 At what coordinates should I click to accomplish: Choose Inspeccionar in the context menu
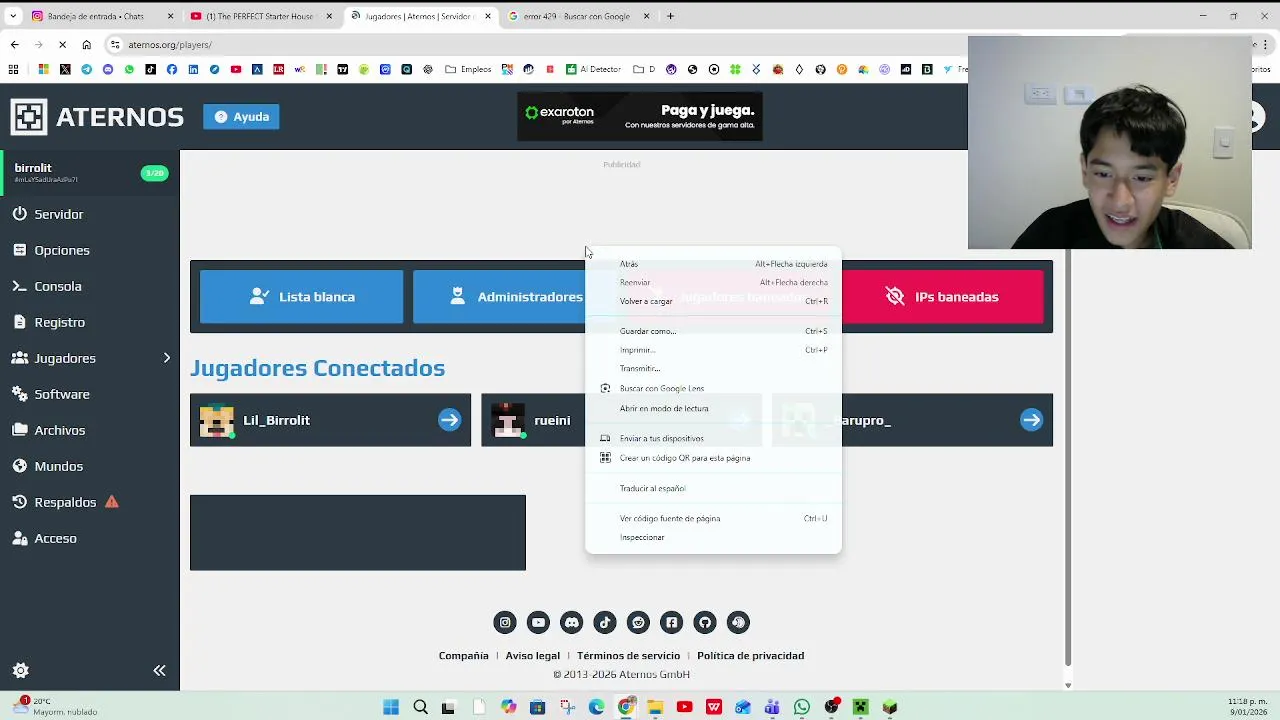click(713, 537)
